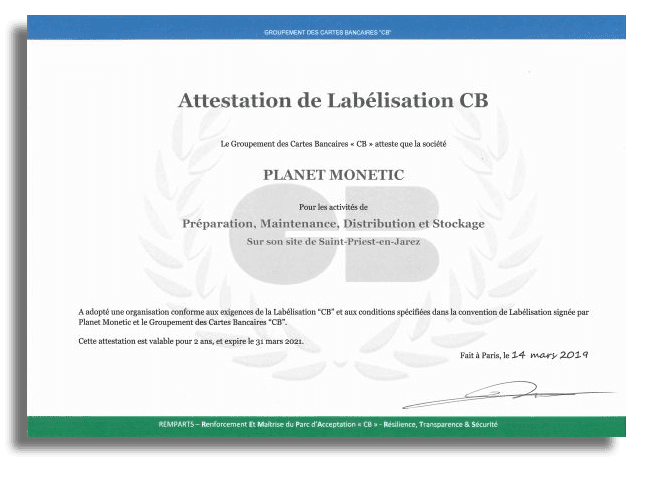Image resolution: width=656 pixels, height=480 pixels.
Task: Select the company name 'PLANET MONETIC'
Action: (333, 175)
